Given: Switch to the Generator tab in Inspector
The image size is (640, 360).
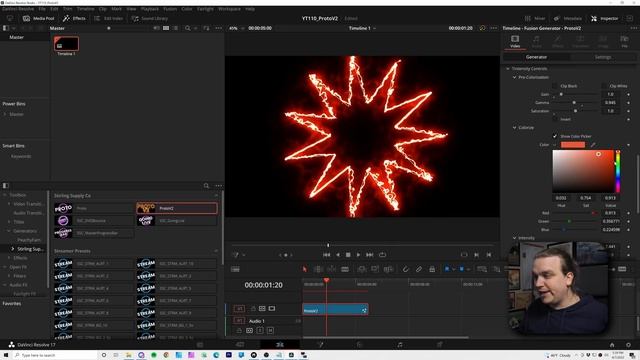Looking at the screenshot, I should point(536,57).
